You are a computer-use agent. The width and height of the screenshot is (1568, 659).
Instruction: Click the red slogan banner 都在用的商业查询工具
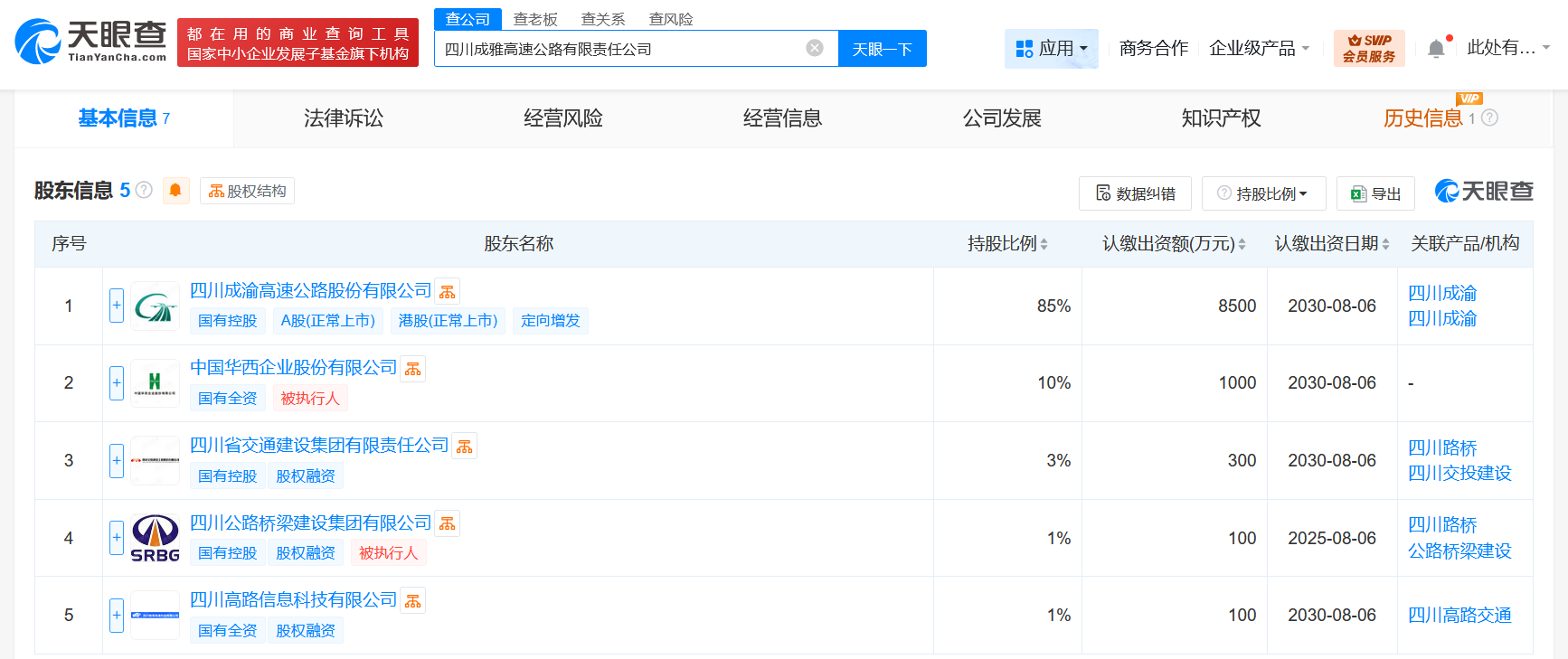click(x=298, y=42)
